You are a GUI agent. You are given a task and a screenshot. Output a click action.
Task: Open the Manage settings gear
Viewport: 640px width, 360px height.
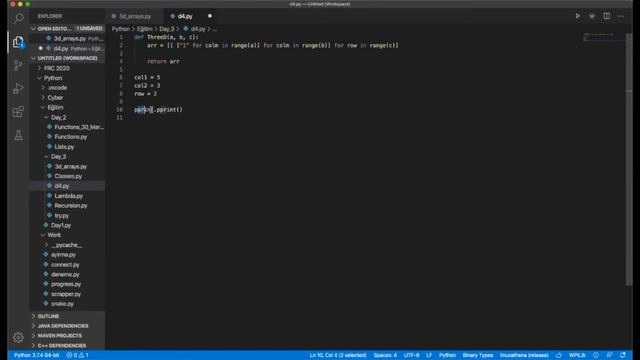click(18, 338)
